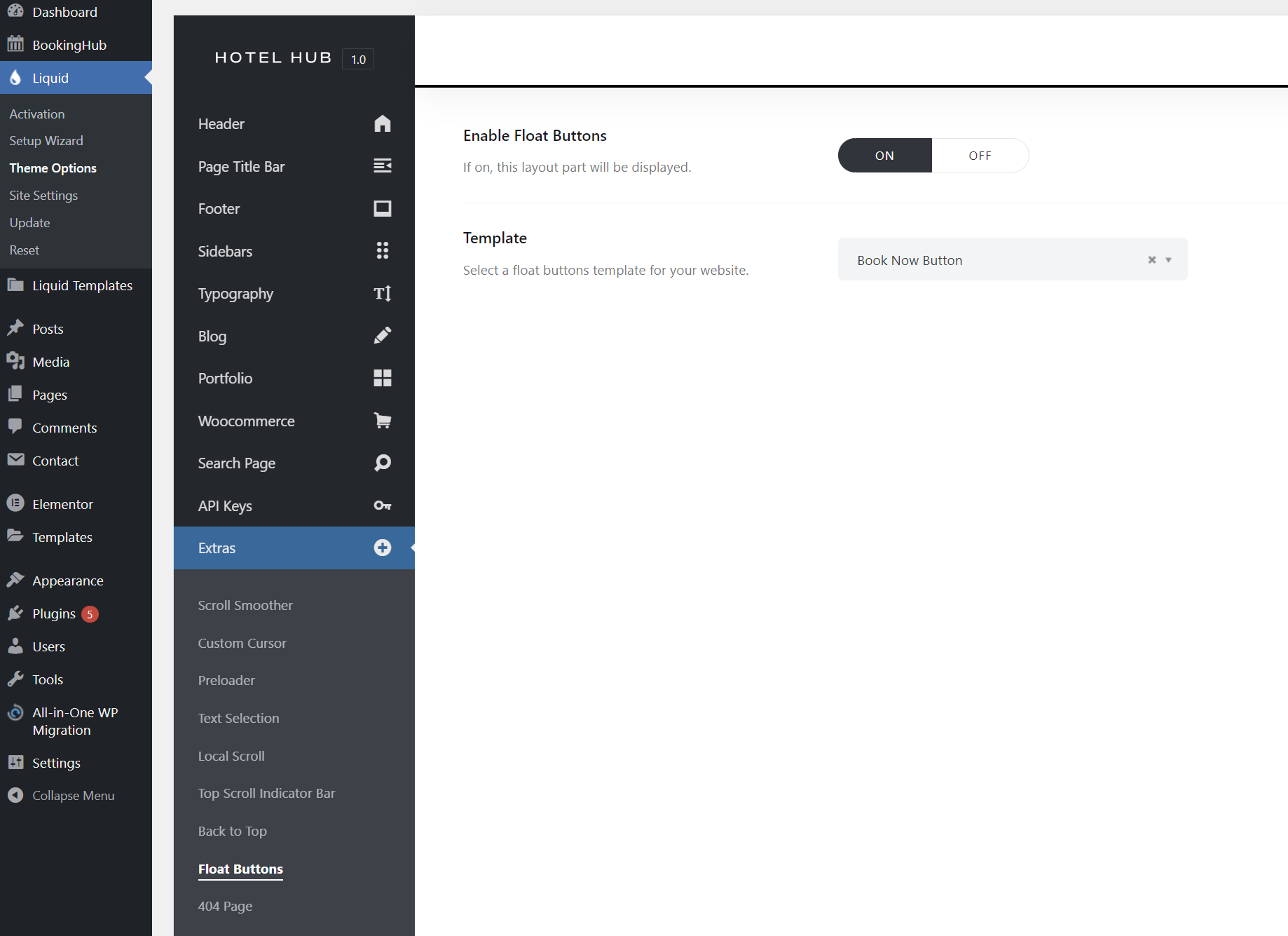Open the Preloader submenu item

click(226, 680)
